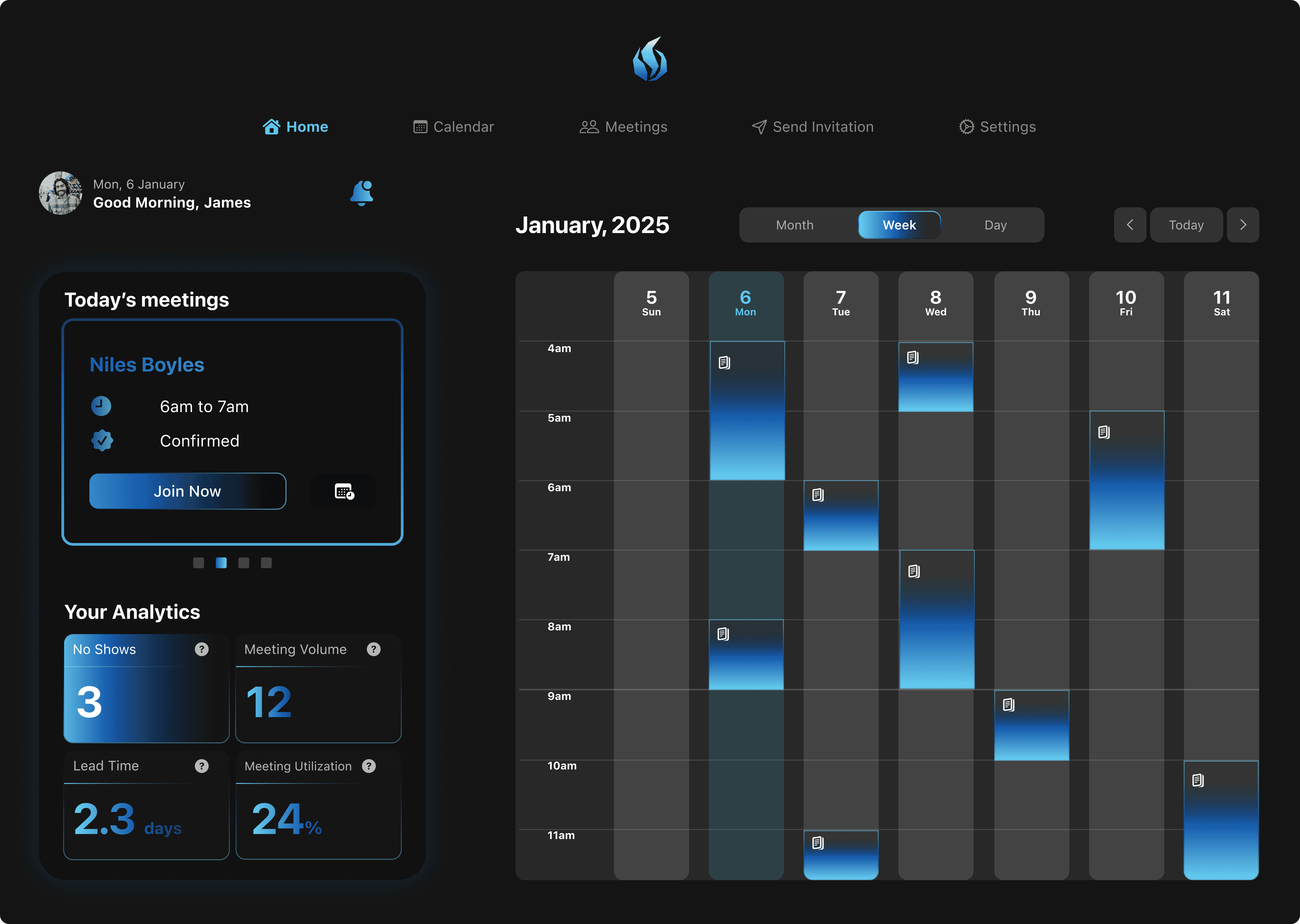Open the Send Invitation tab
Screen dimensions: 1300x924
coord(812,127)
